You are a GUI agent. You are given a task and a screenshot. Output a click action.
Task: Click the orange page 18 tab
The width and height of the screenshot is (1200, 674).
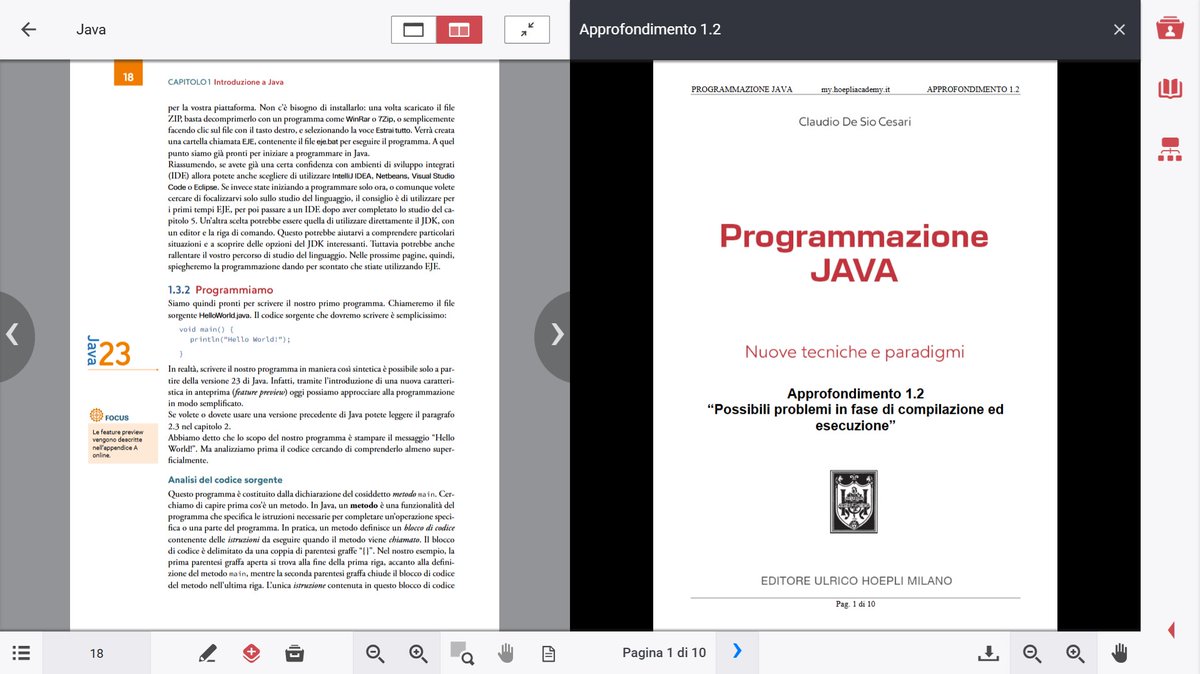click(128, 74)
